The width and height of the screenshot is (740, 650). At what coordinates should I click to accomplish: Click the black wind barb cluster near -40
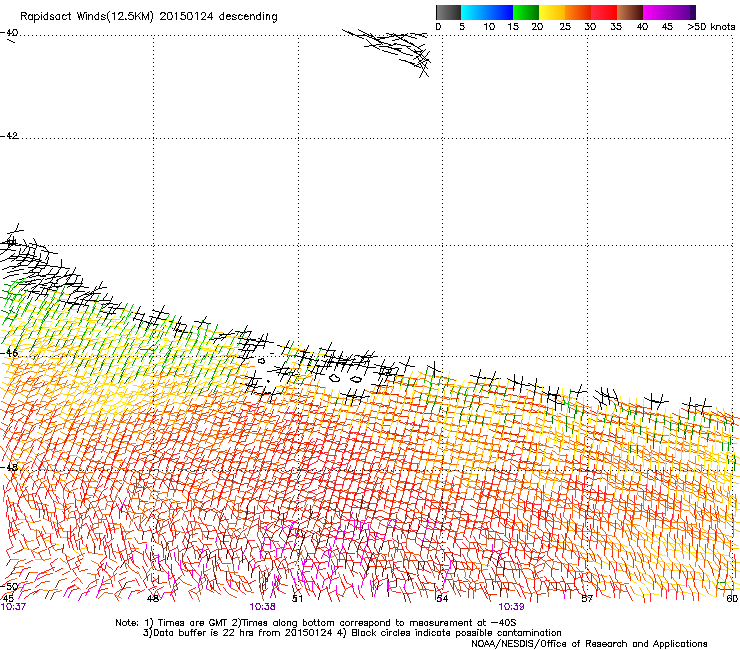(x=387, y=52)
